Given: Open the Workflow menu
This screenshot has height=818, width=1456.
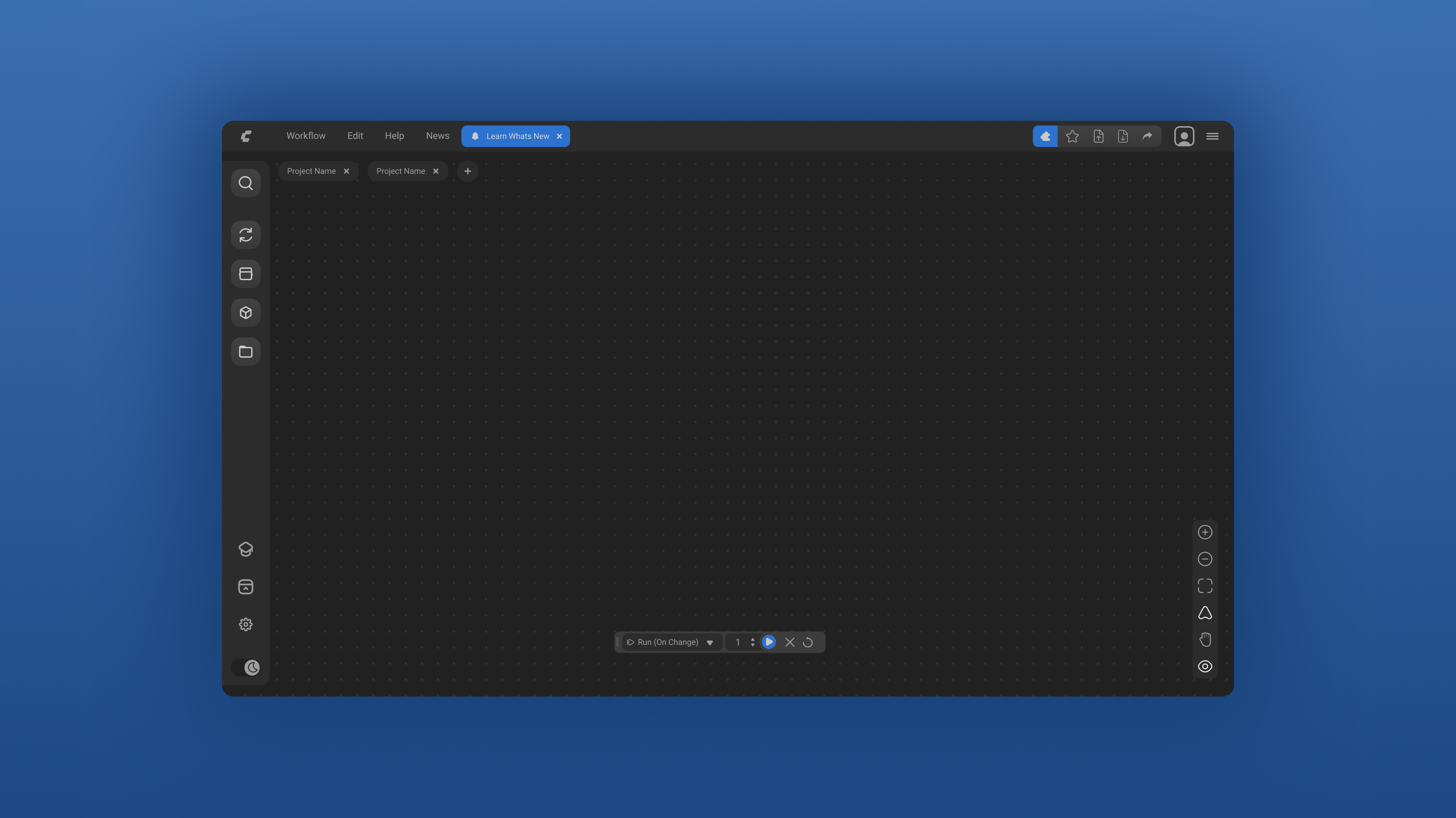Looking at the screenshot, I should pyautogui.click(x=306, y=136).
